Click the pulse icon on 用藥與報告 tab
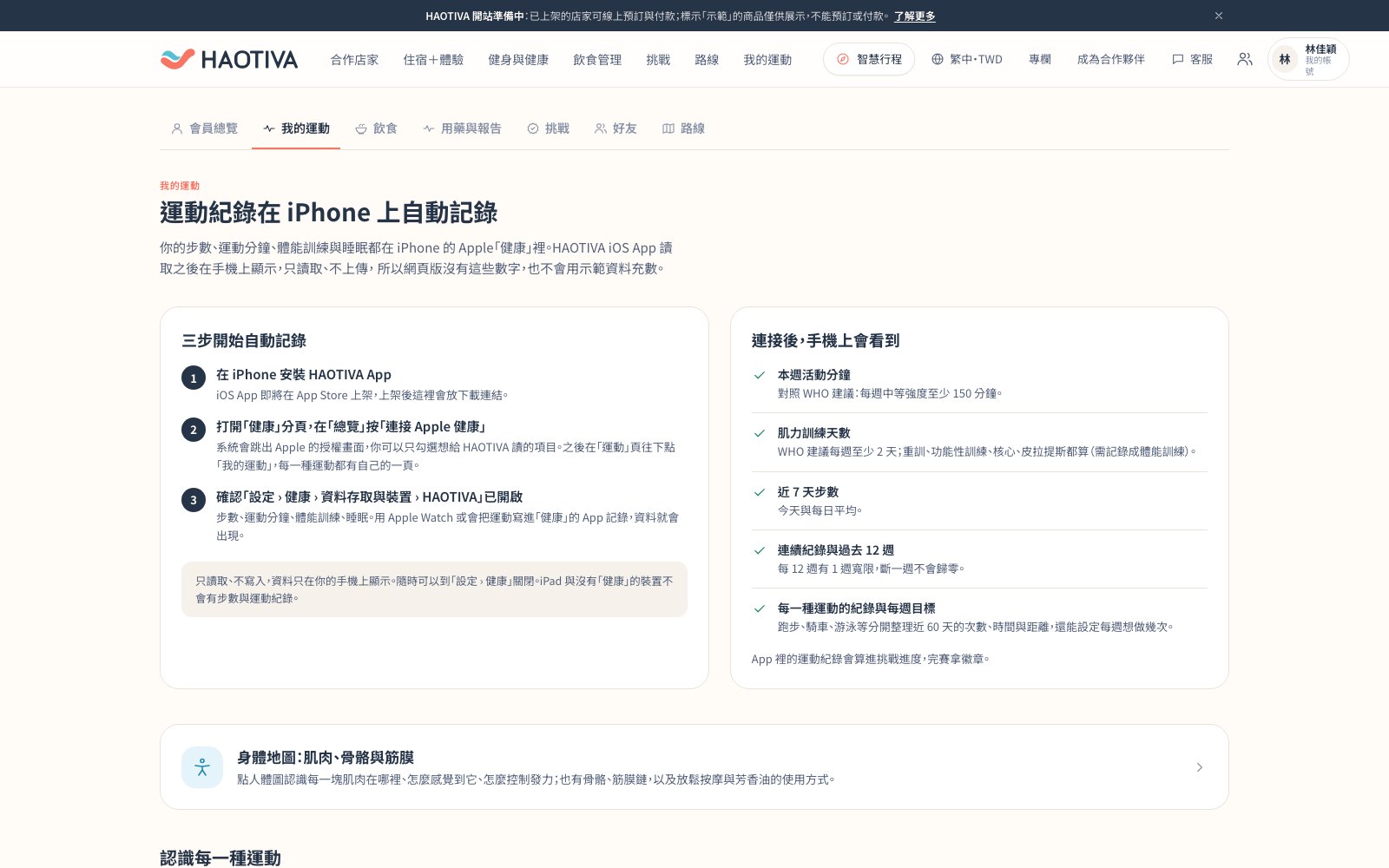The image size is (1389, 868). (429, 128)
